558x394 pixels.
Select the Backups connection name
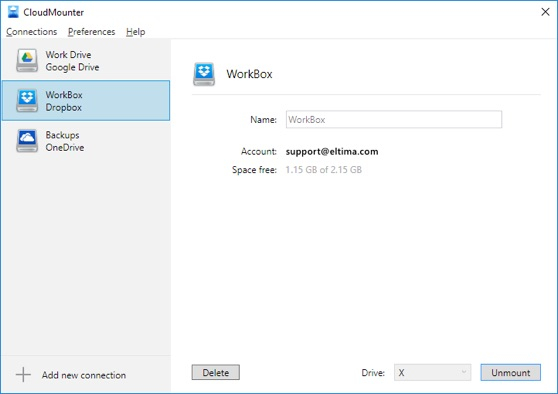[x=62, y=135]
